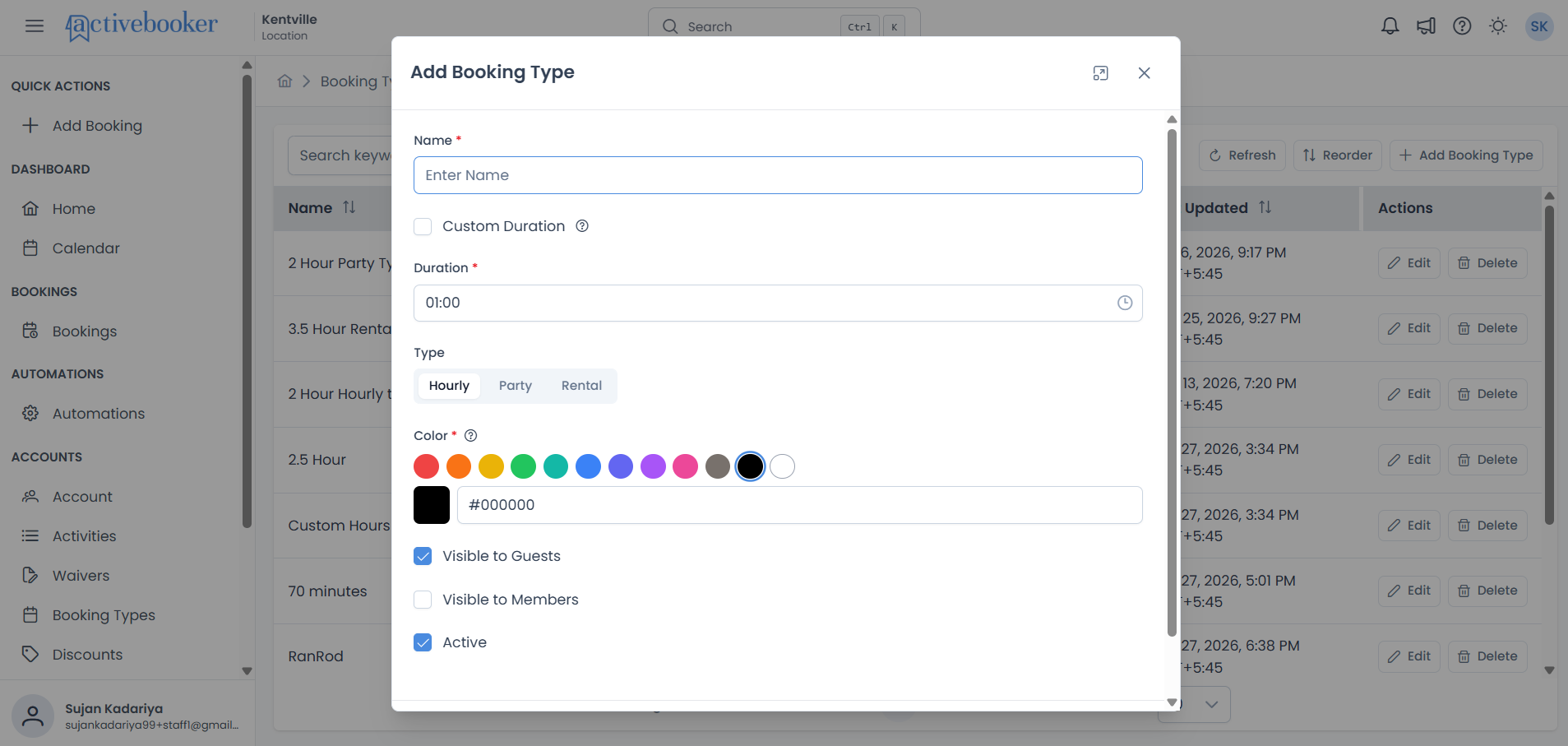Check Visible to Members checkbox
The height and width of the screenshot is (746, 1568).
pyautogui.click(x=423, y=600)
